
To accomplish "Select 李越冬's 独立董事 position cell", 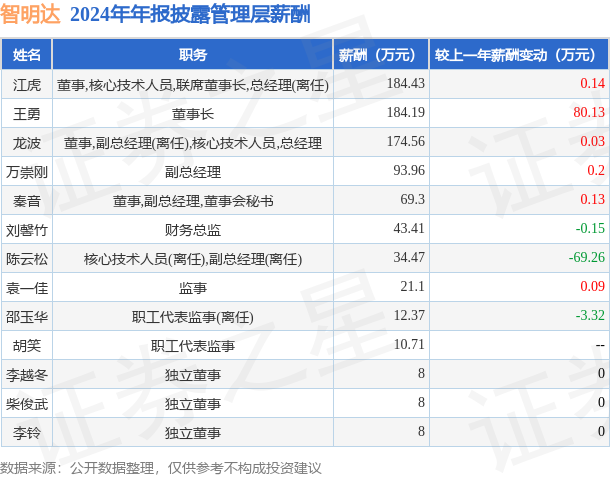I will (193, 375).
